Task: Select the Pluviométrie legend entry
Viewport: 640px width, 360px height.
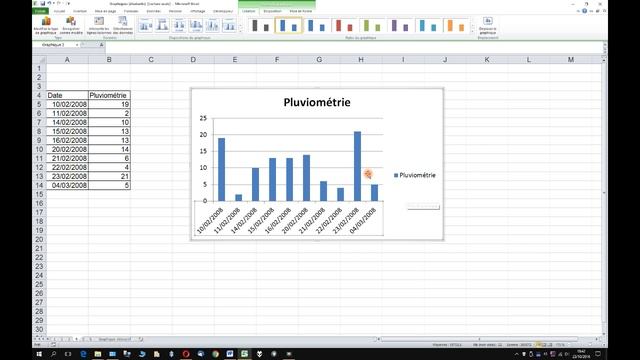Action: coord(415,175)
